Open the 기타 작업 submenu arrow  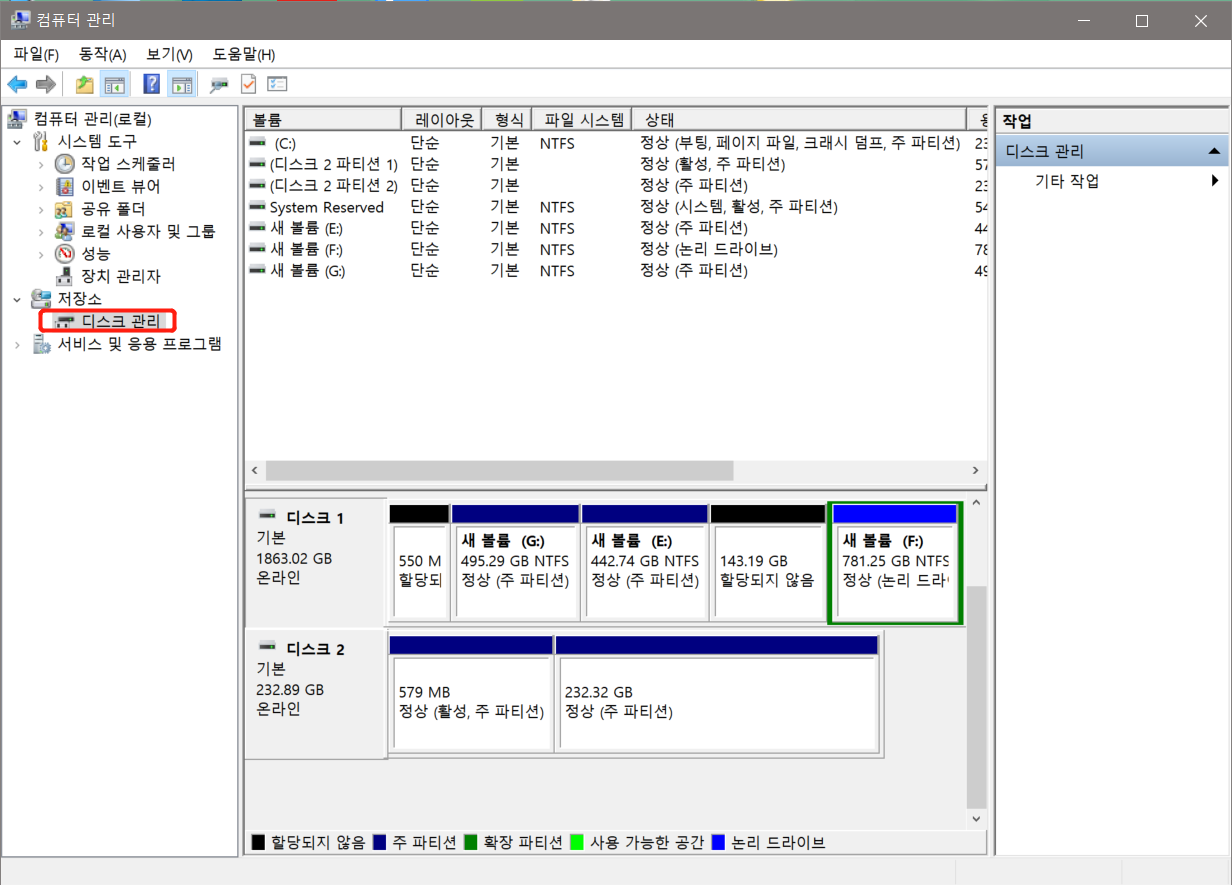click(1215, 180)
